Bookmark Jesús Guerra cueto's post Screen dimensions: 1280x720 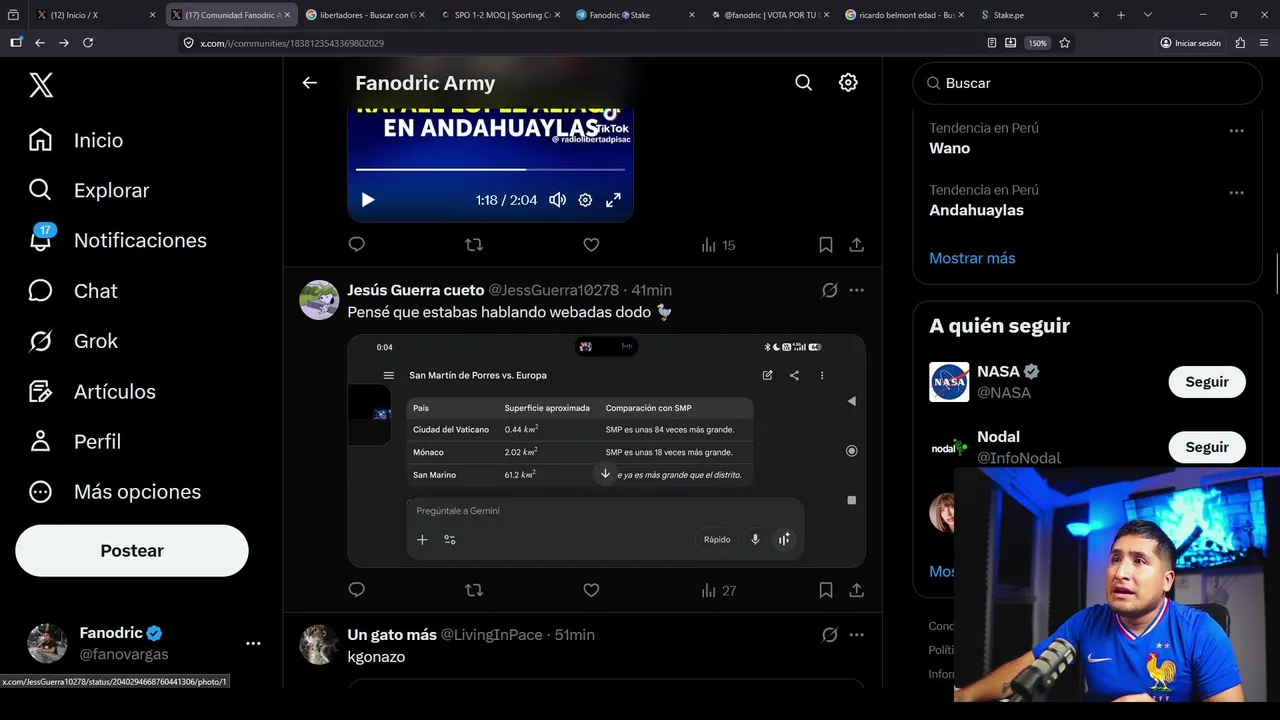(x=826, y=591)
